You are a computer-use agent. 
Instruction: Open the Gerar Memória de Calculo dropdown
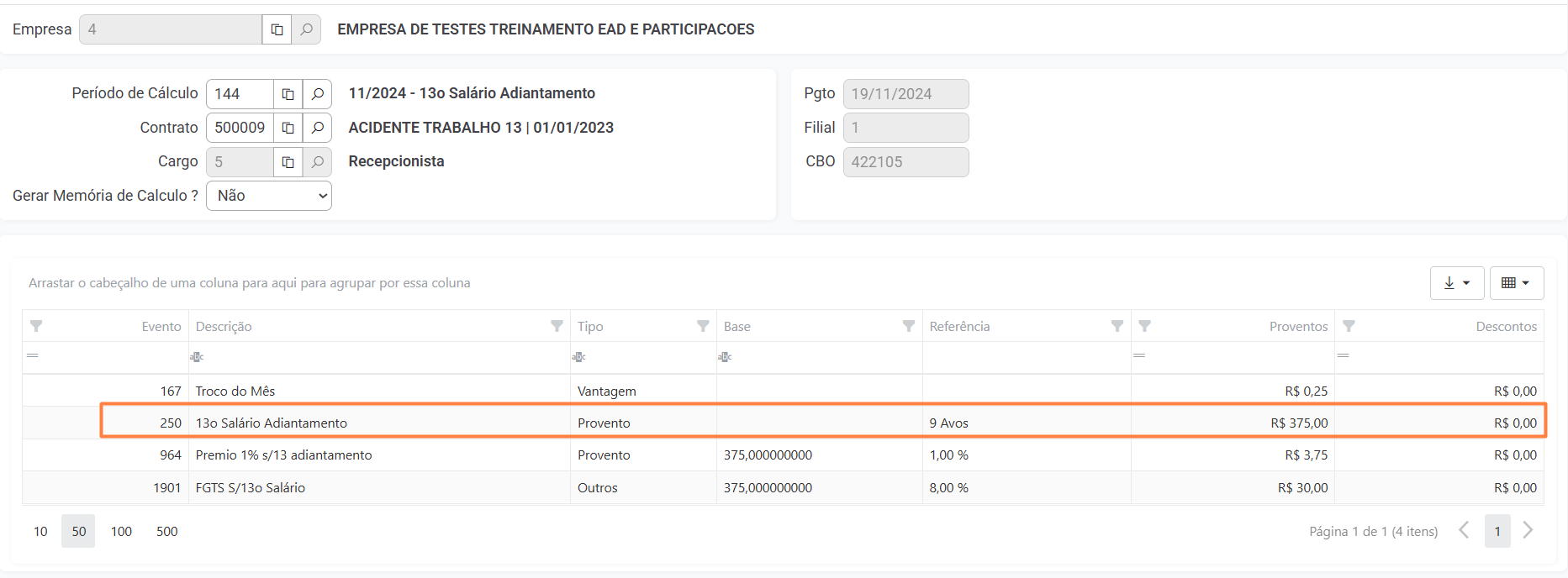[269, 196]
